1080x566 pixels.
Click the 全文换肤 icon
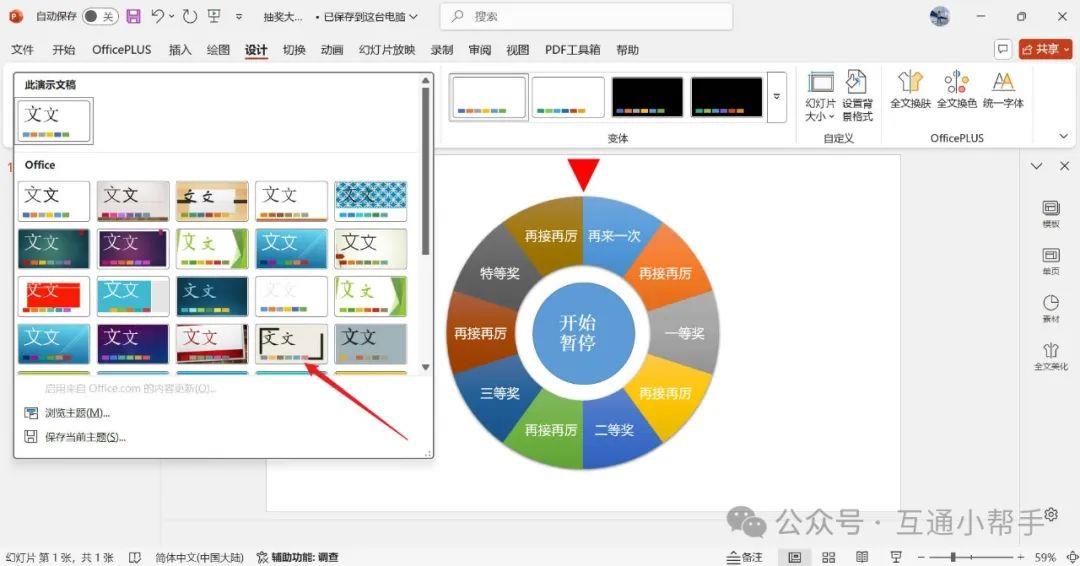click(911, 90)
